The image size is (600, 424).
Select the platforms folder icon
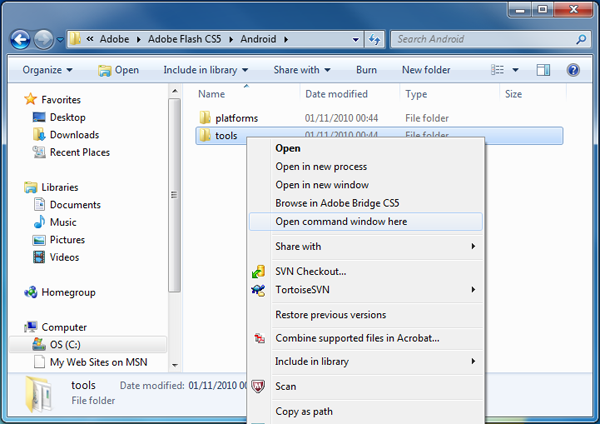(205, 117)
